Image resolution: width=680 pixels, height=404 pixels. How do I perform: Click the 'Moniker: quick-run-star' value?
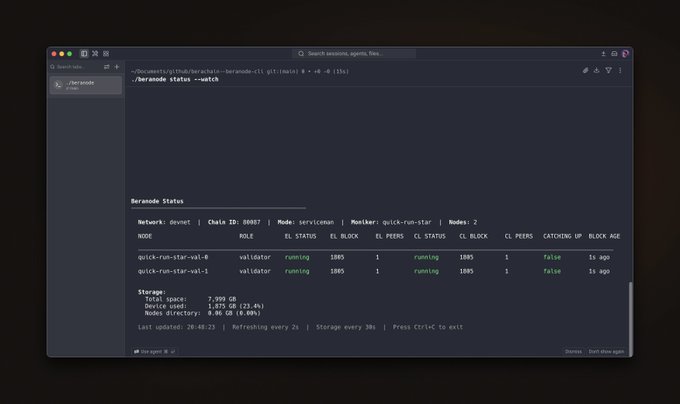[x=391, y=222]
